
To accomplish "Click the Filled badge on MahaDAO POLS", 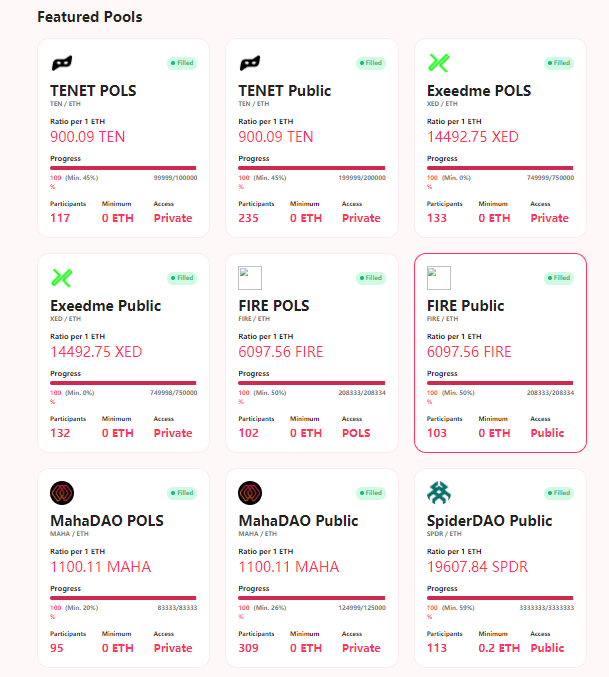I will click(x=182, y=493).
